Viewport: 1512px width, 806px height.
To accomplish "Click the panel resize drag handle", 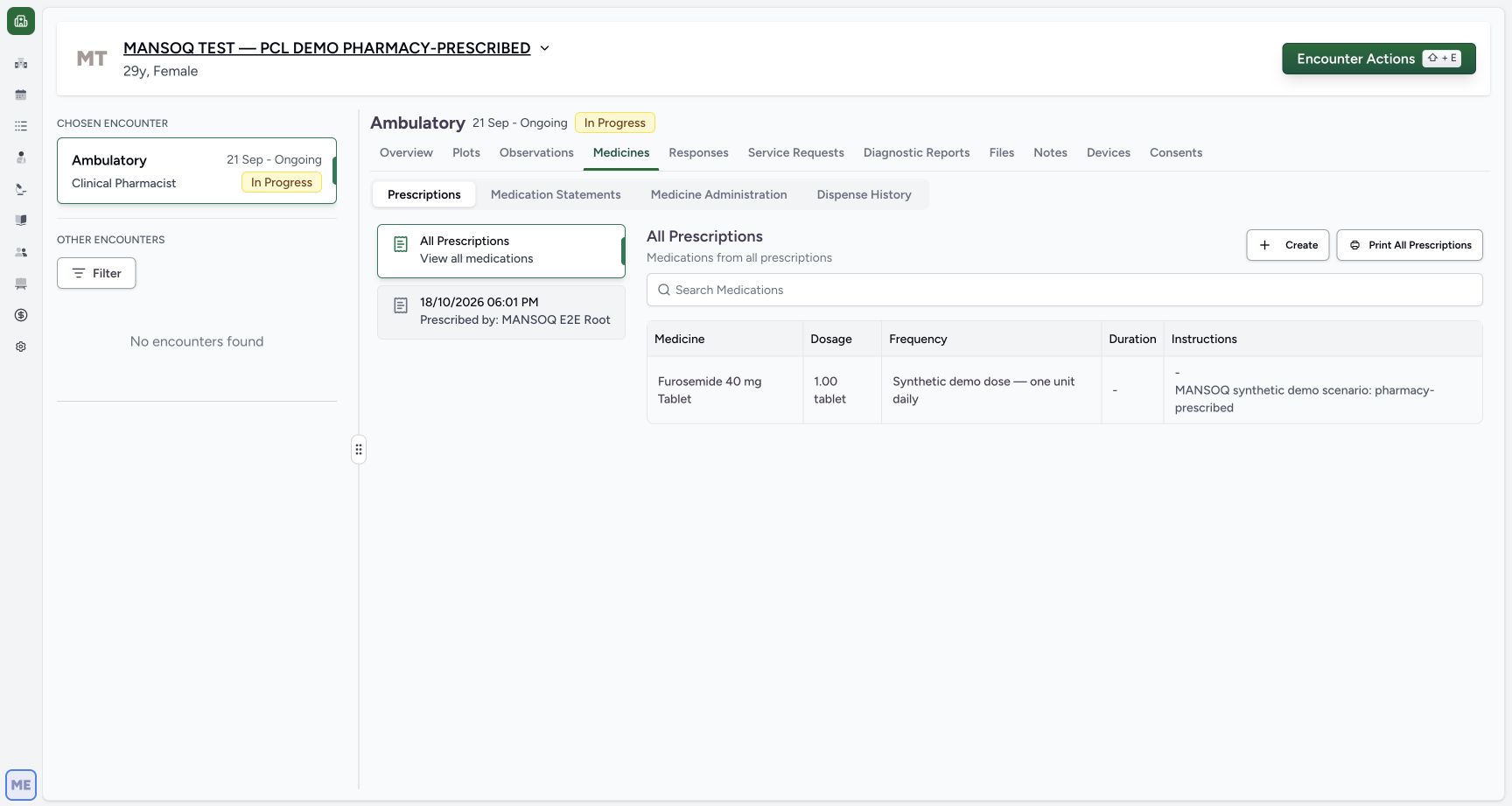I will 359,450.
